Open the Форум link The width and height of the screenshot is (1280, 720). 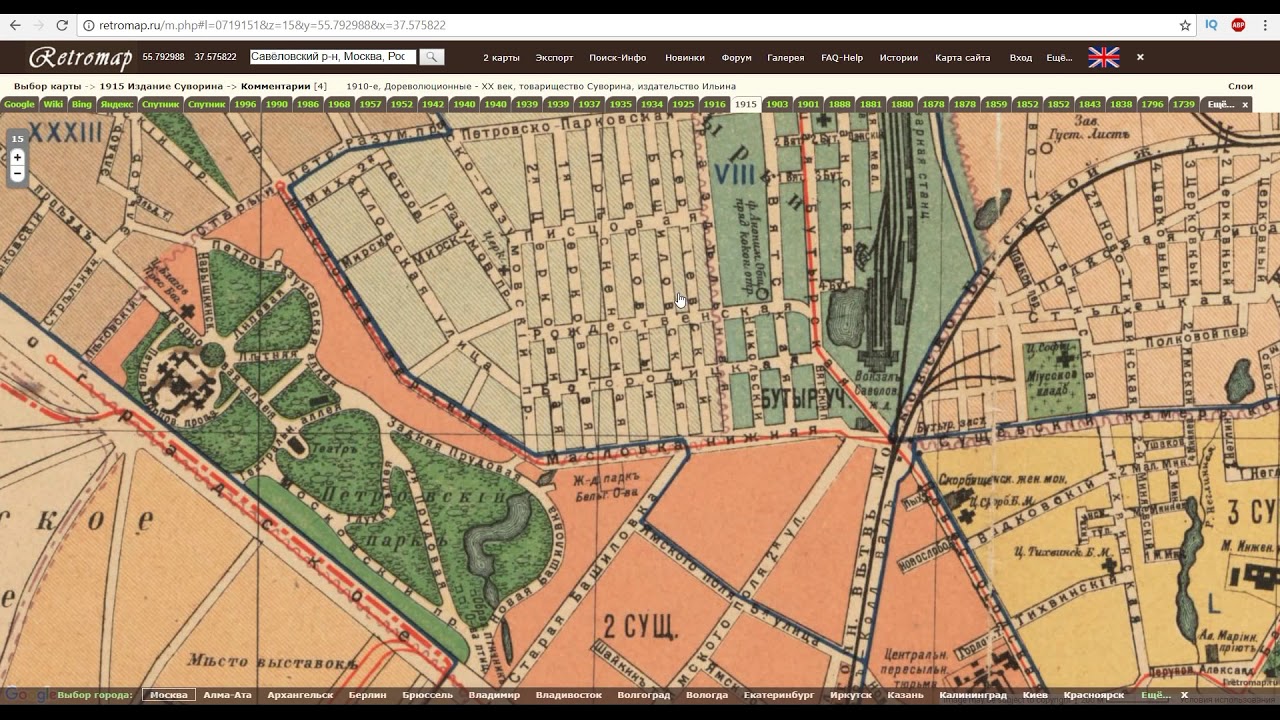click(736, 58)
